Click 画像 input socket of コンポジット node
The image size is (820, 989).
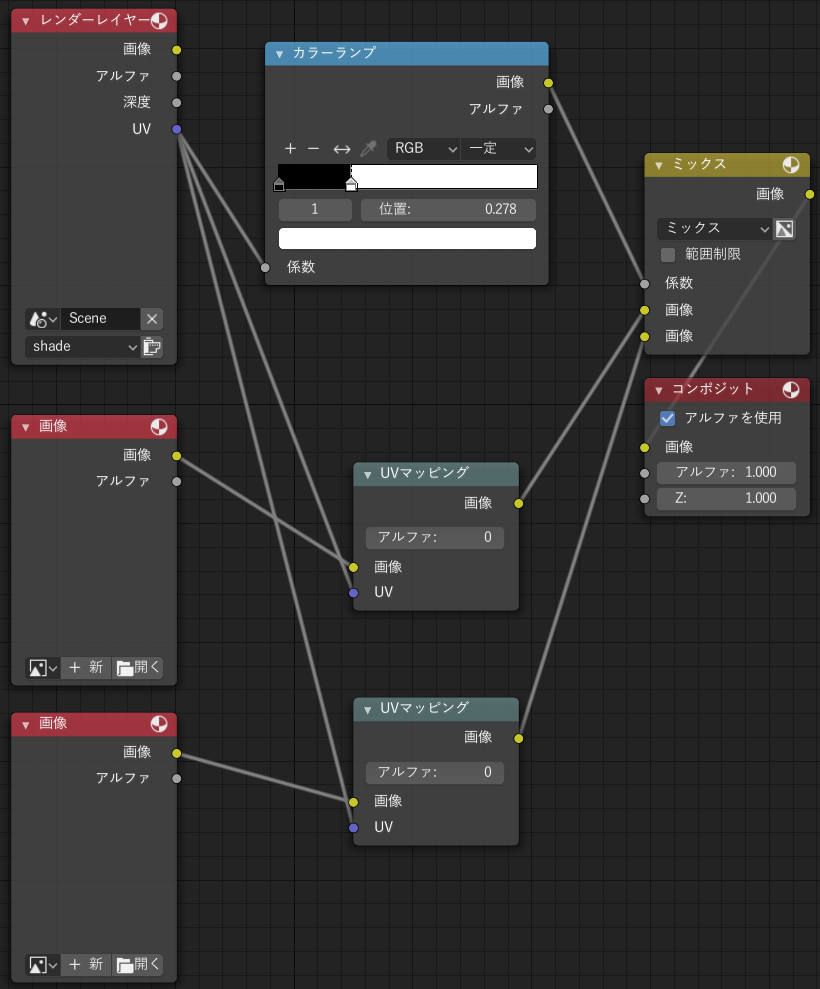pos(644,448)
